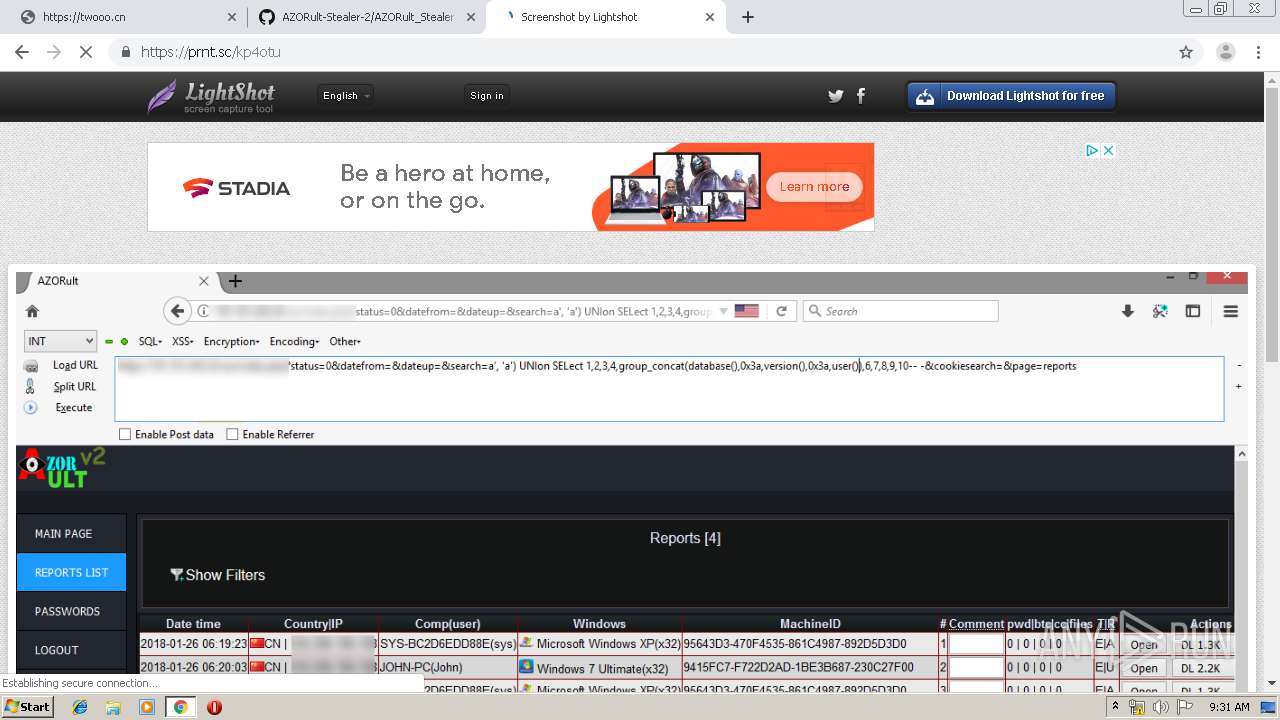
Task: Close the https://twooo.cn tab
Action: point(232,17)
